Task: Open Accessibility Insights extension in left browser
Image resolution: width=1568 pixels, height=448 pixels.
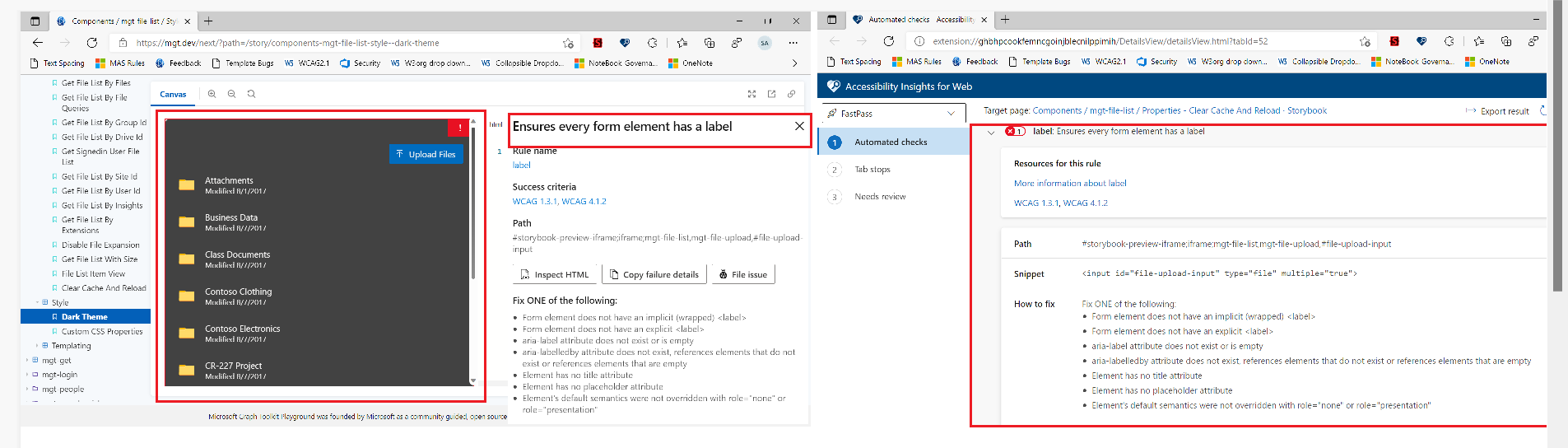Action: pyautogui.click(x=625, y=43)
